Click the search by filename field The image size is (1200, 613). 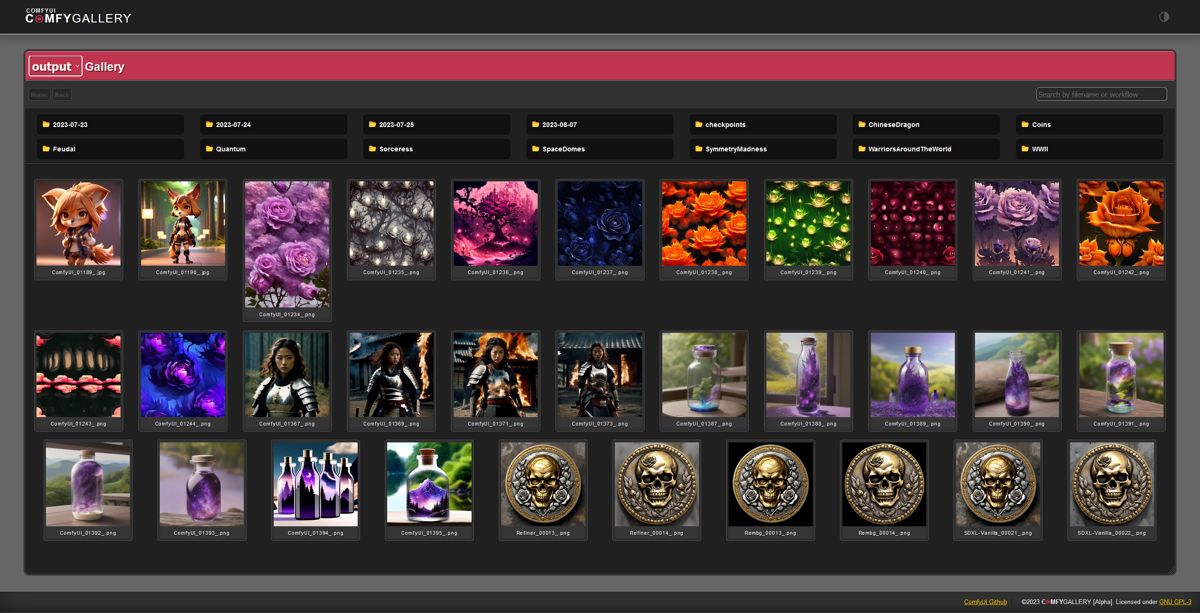click(1100, 93)
